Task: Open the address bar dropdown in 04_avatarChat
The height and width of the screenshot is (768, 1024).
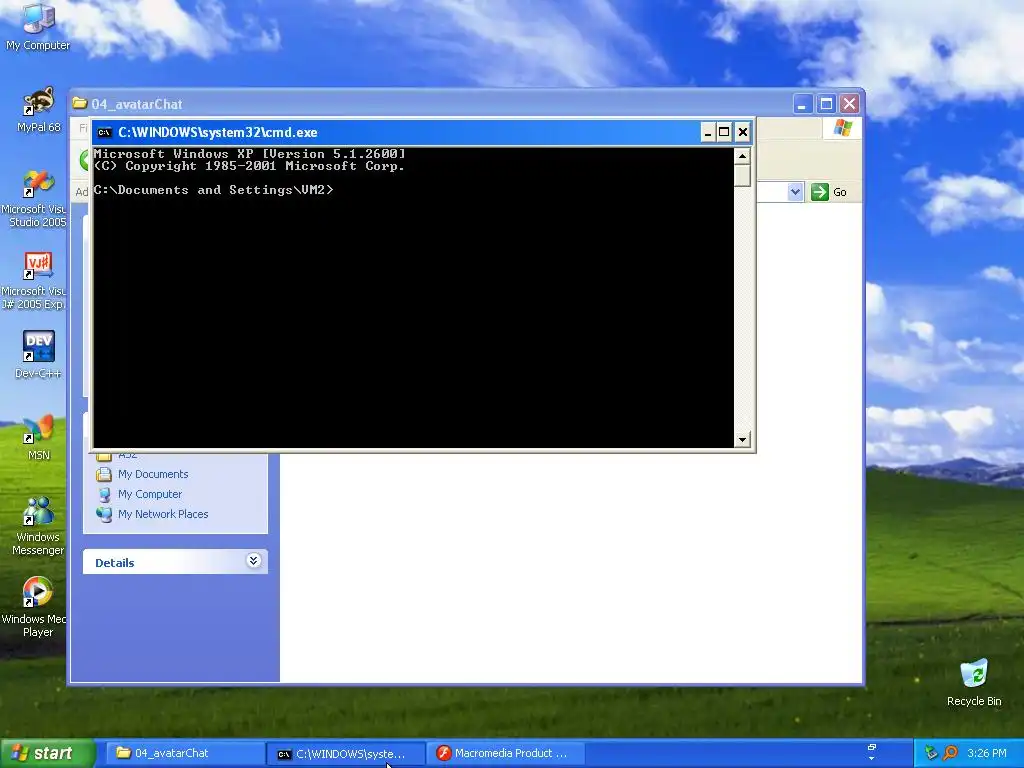Action: (x=795, y=192)
